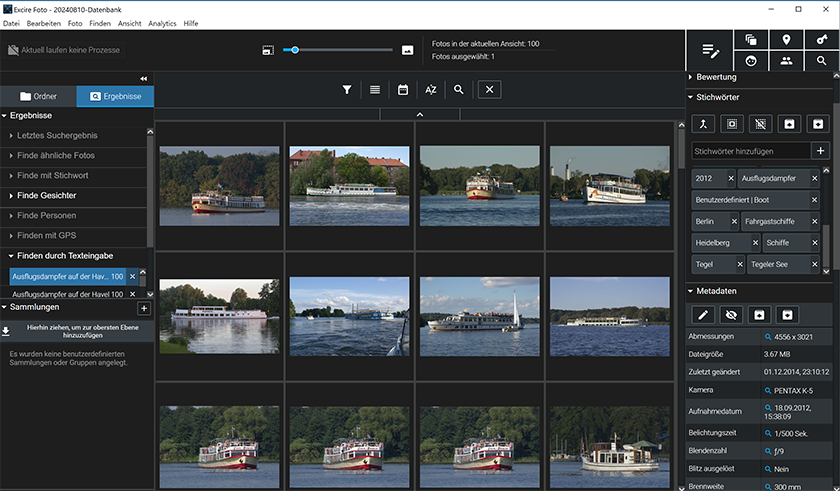This screenshot has width=840, height=491.
Task: Open GPS map pin search icon
Action: pos(787,40)
